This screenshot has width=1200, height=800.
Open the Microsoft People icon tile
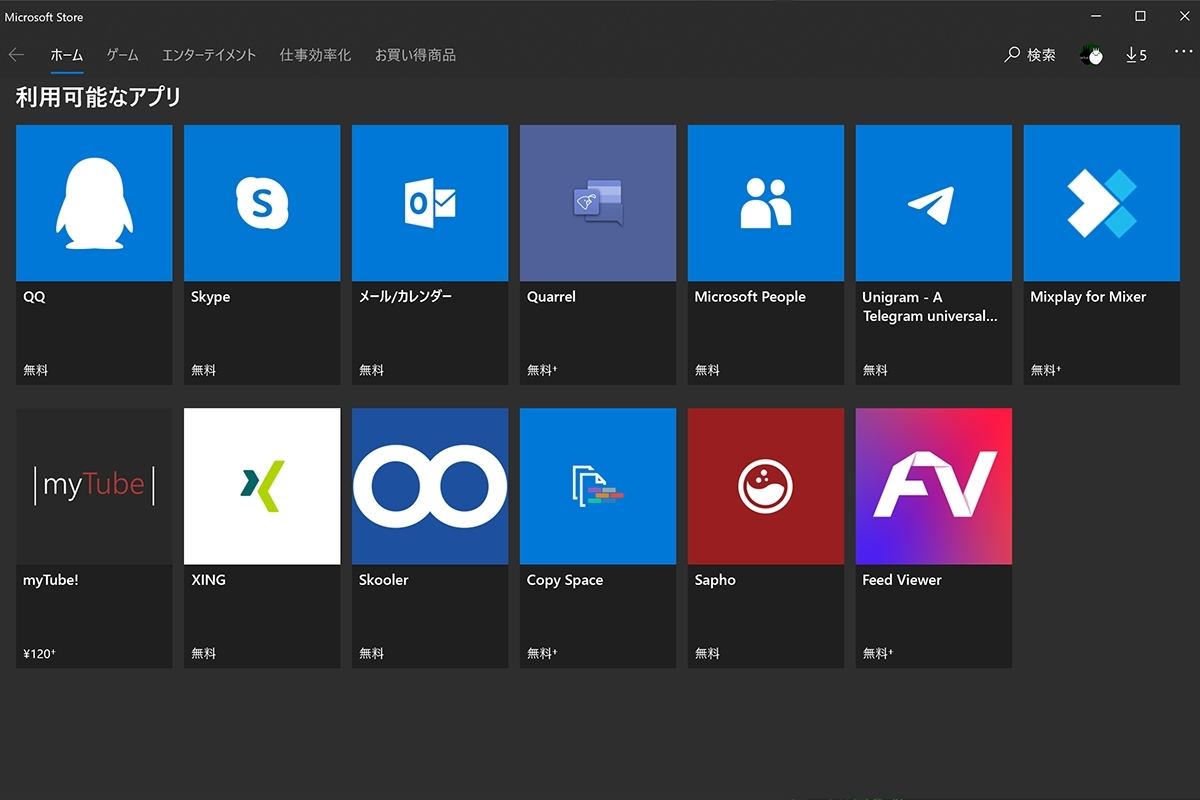coord(766,203)
